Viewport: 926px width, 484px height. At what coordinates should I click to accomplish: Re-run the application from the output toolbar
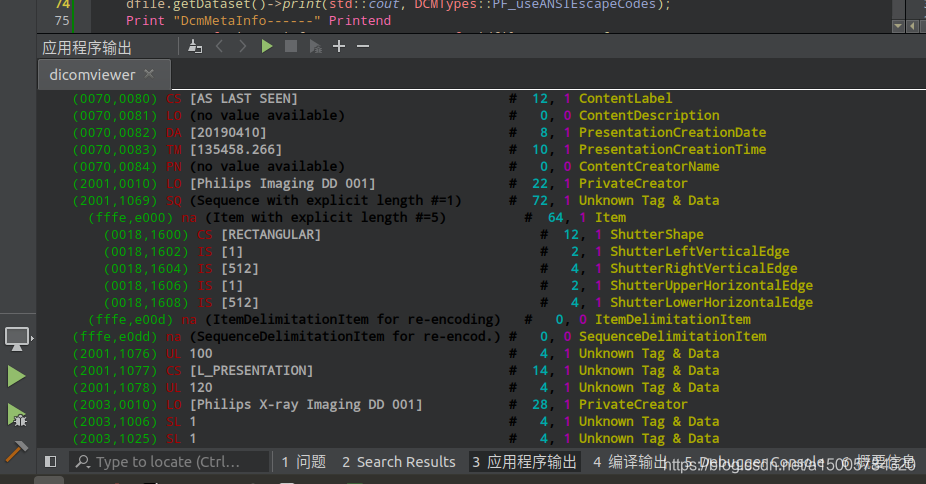coord(267,46)
